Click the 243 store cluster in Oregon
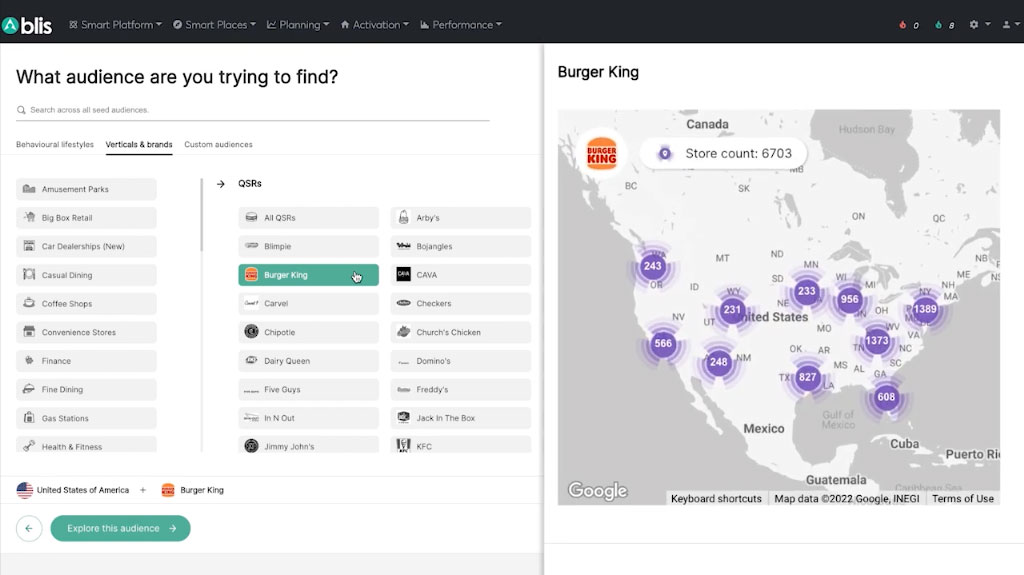Viewport: 1024px width, 575px height. (x=652, y=266)
